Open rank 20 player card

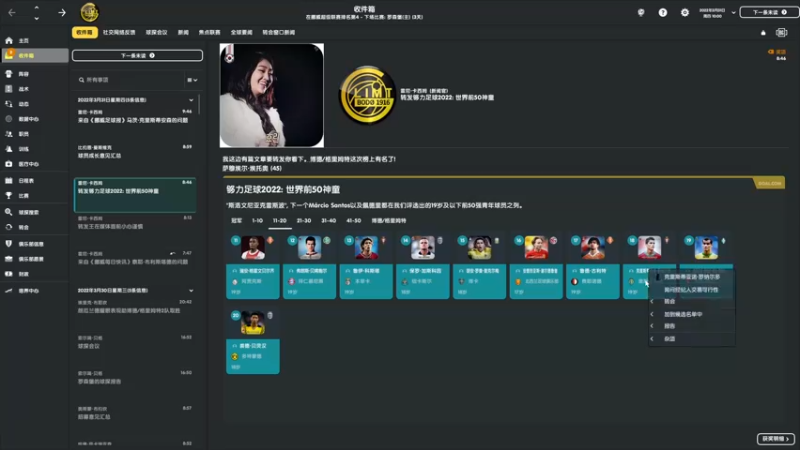(x=253, y=342)
